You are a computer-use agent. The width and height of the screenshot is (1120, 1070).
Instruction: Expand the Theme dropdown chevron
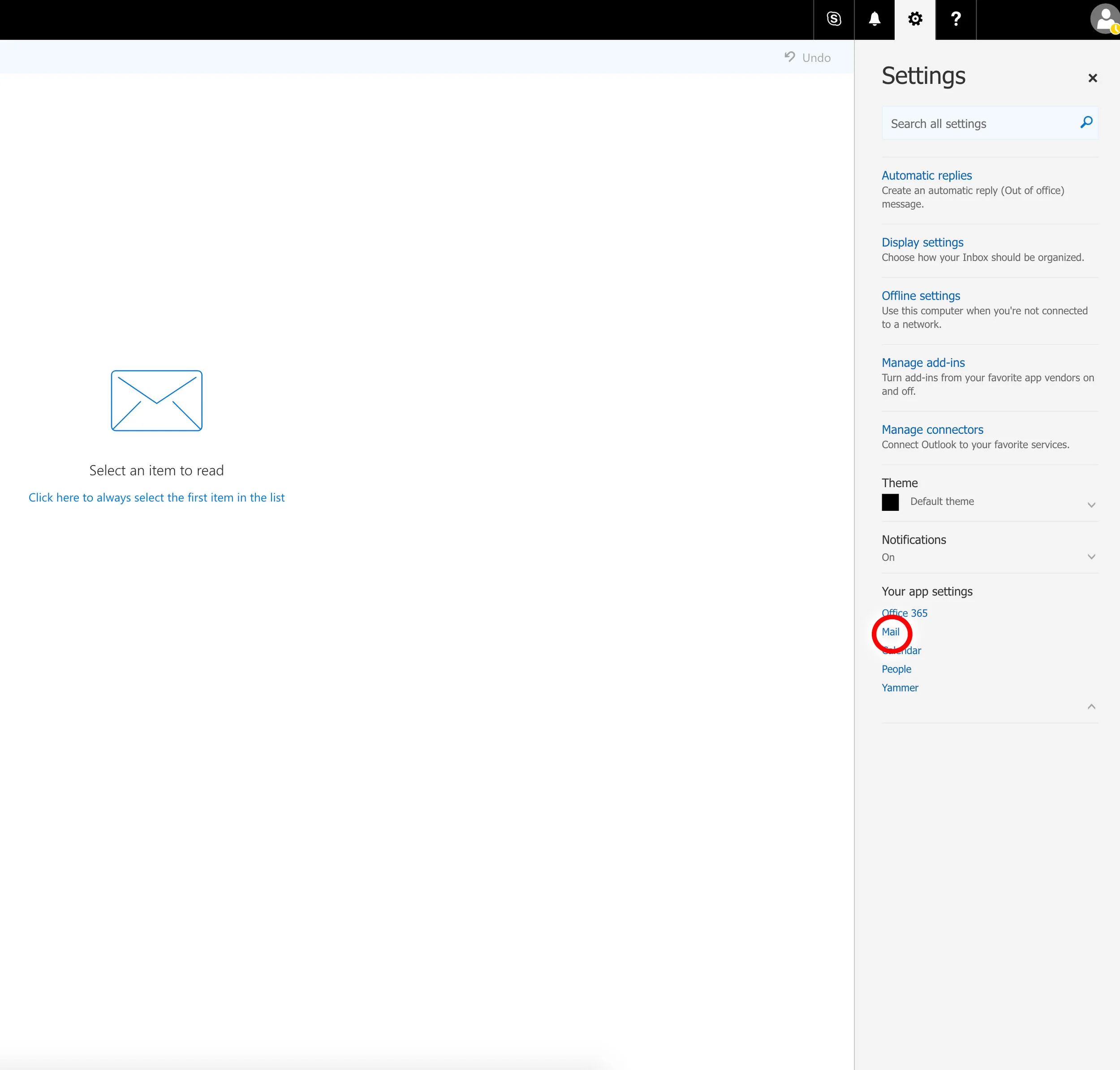pos(1091,505)
